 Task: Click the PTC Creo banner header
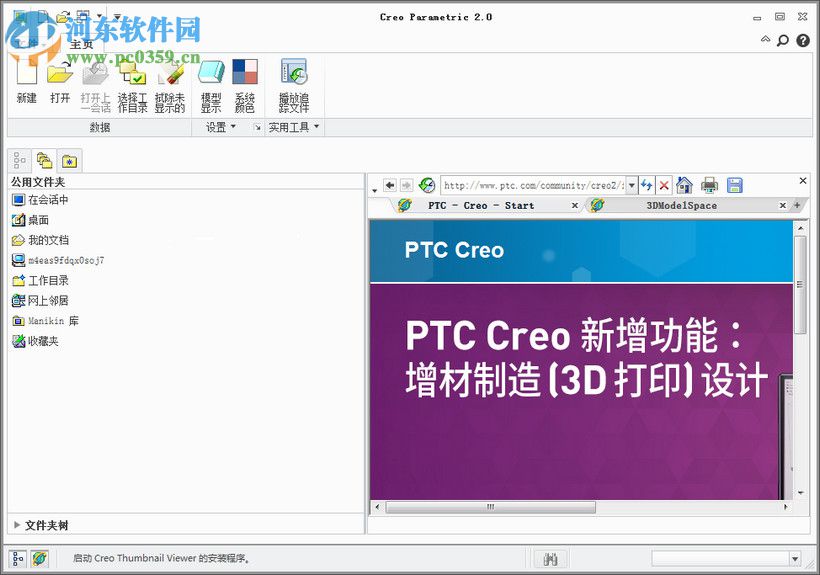click(x=581, y=251)
